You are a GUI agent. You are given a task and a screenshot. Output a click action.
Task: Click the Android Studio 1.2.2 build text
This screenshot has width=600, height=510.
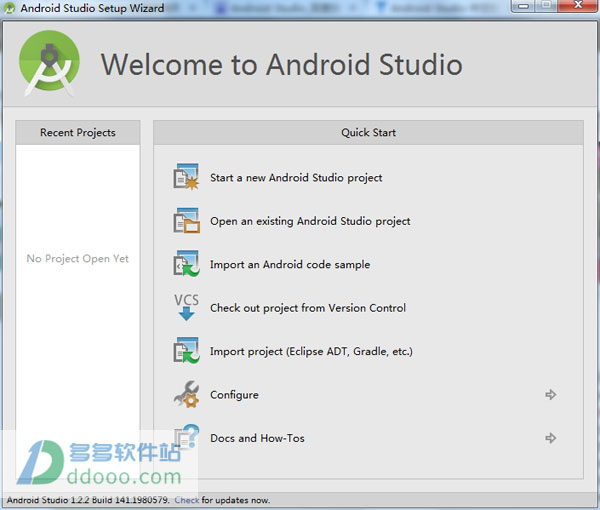click(88, 500)
